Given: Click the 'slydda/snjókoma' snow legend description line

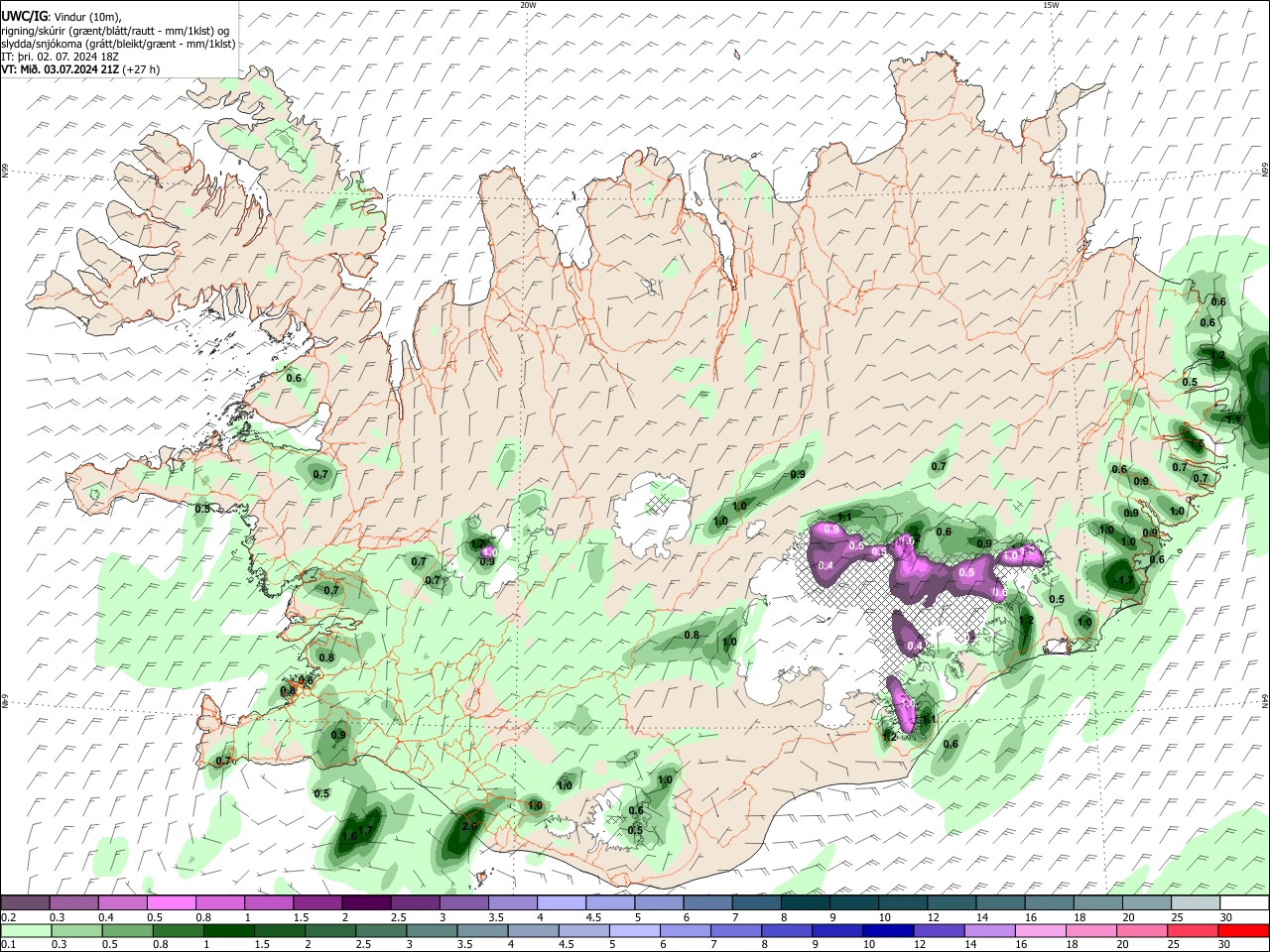Looking at the screenshot, I should coord(118,44).
